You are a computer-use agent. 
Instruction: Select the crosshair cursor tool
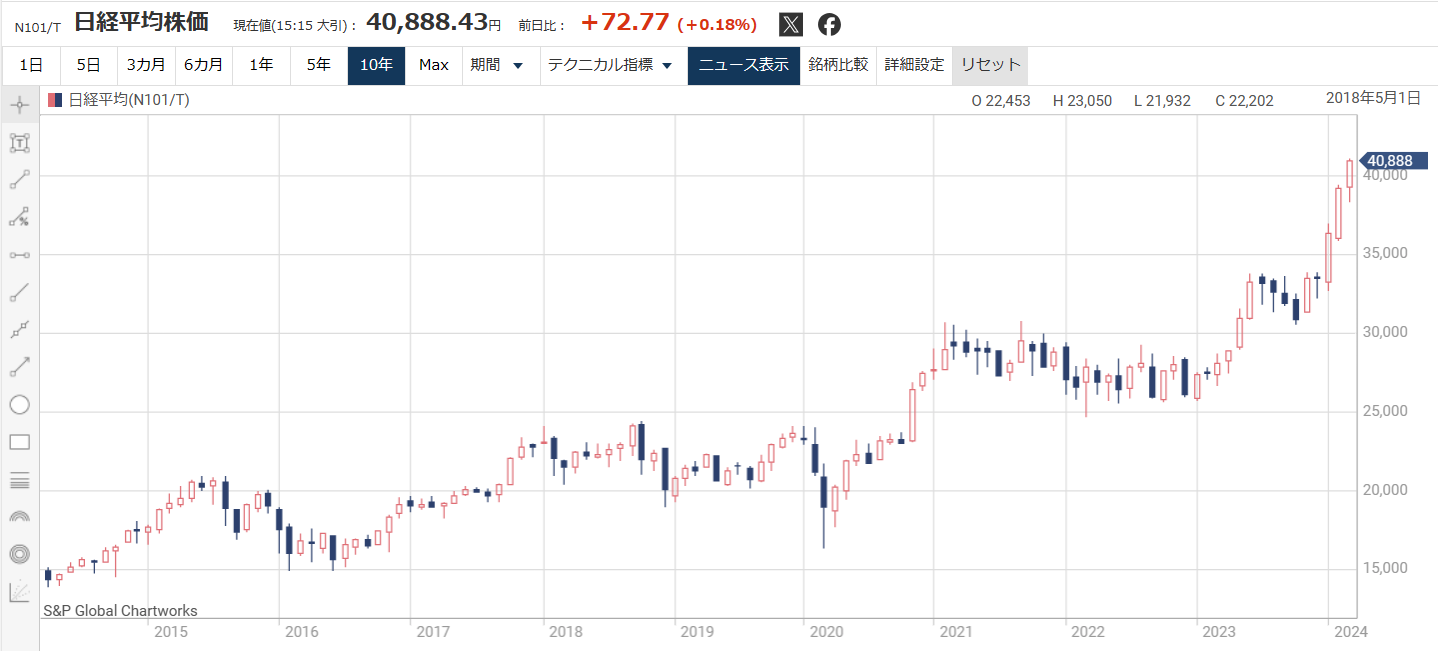19,105
